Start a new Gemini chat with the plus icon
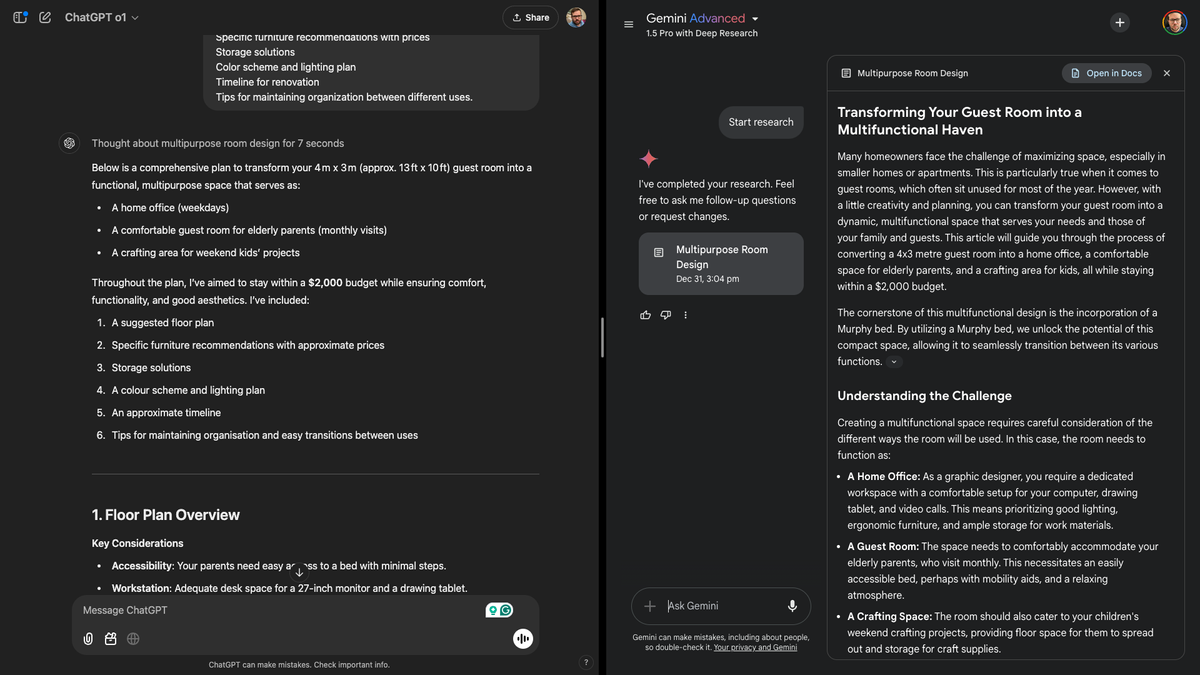 (1119, 22)
